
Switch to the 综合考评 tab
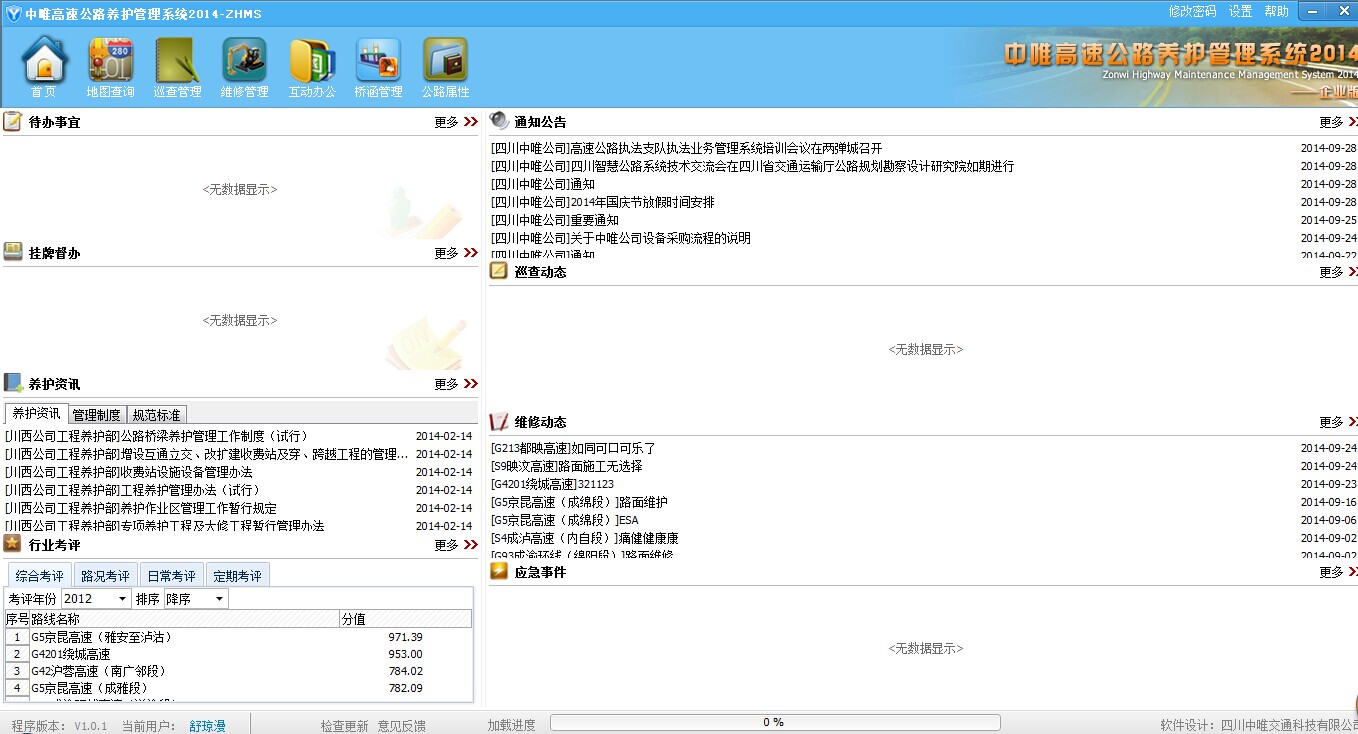tap(40, 576)
